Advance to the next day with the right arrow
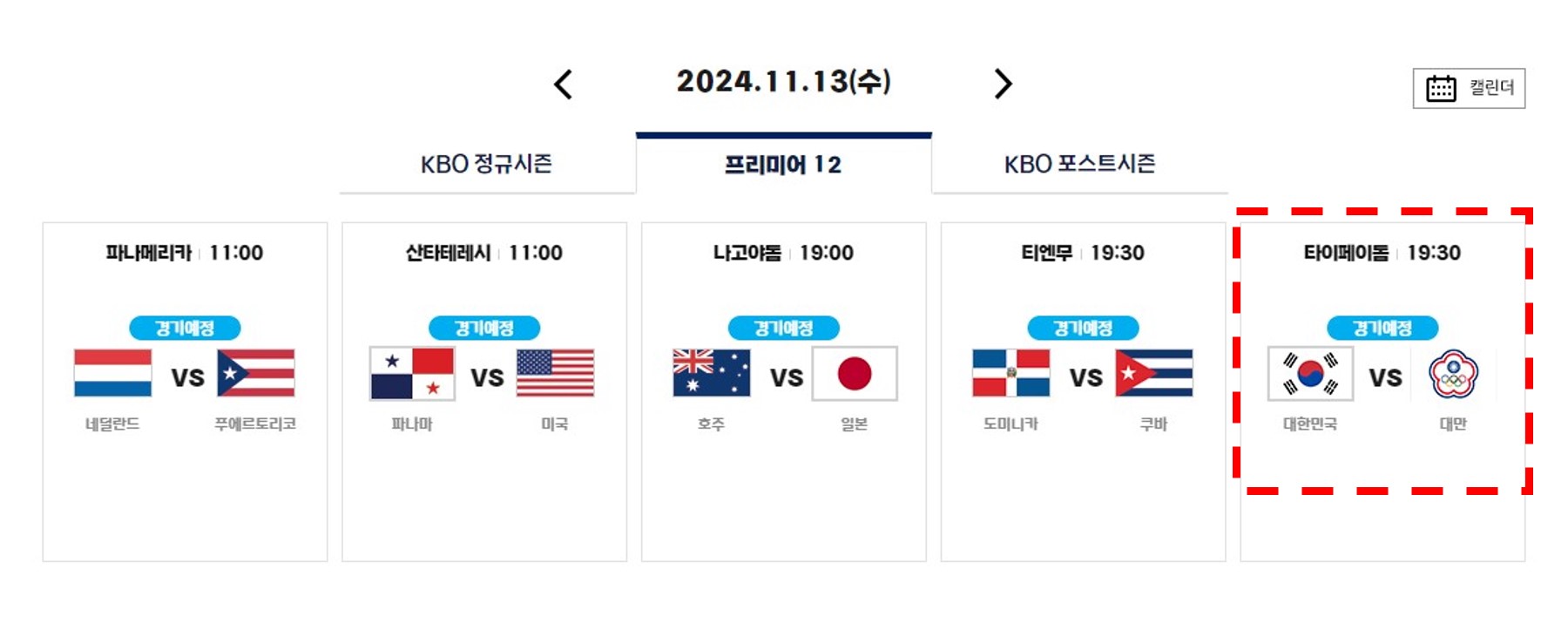Screen dimensions: 1568x637 [1004, 84]
